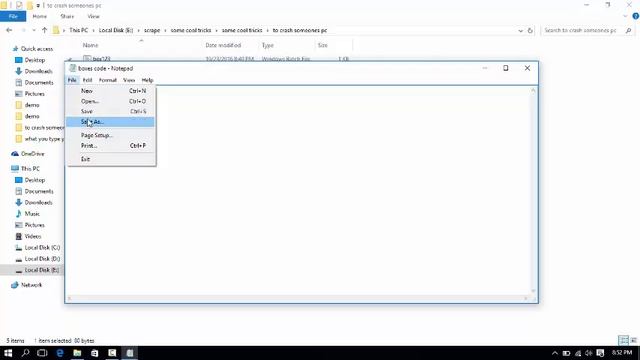640x360 pixels.
Task: Expand the Explorer ribbon with the chevron
Action: tap(625, 16)
